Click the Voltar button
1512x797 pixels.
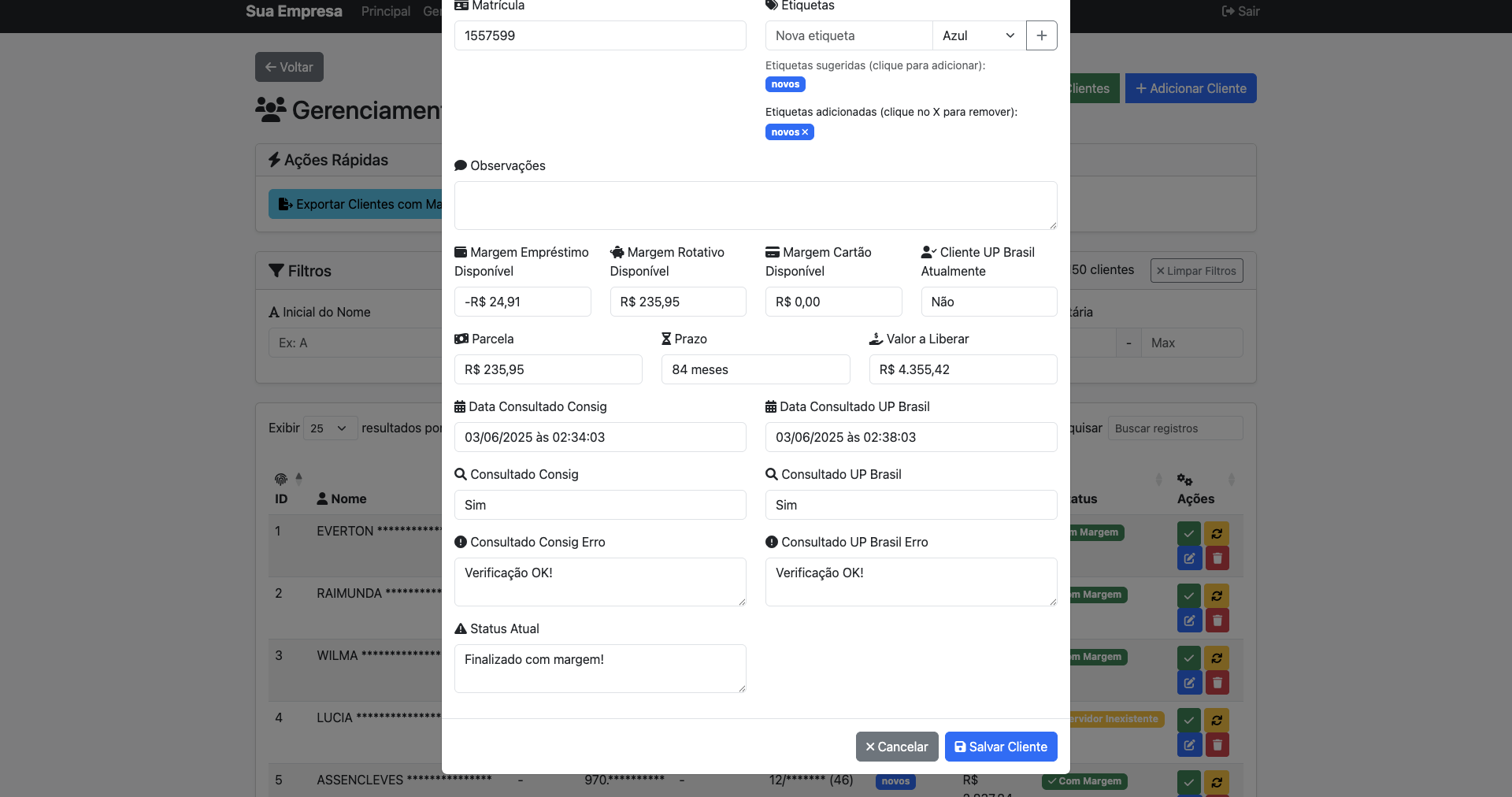(289, 67)
